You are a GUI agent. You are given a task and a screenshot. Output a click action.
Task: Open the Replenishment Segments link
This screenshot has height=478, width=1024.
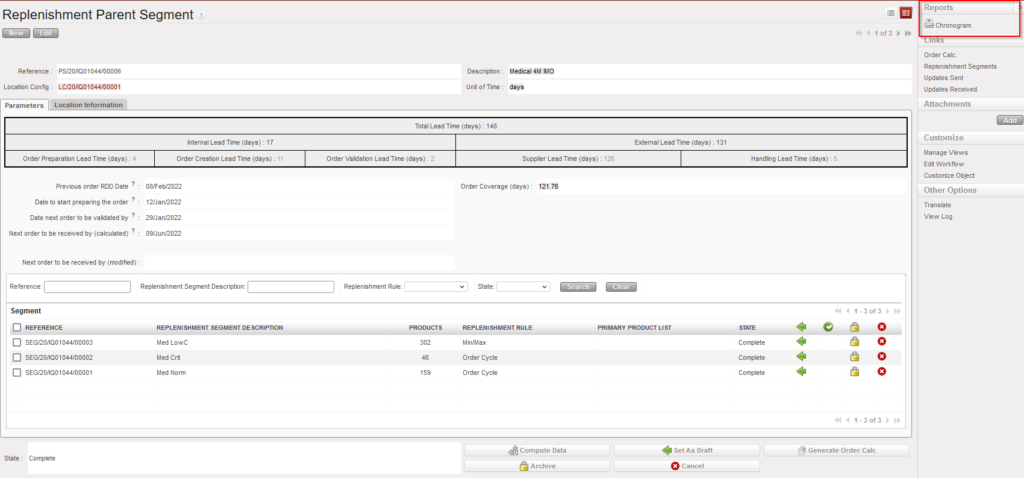click(x=960, y=66)
